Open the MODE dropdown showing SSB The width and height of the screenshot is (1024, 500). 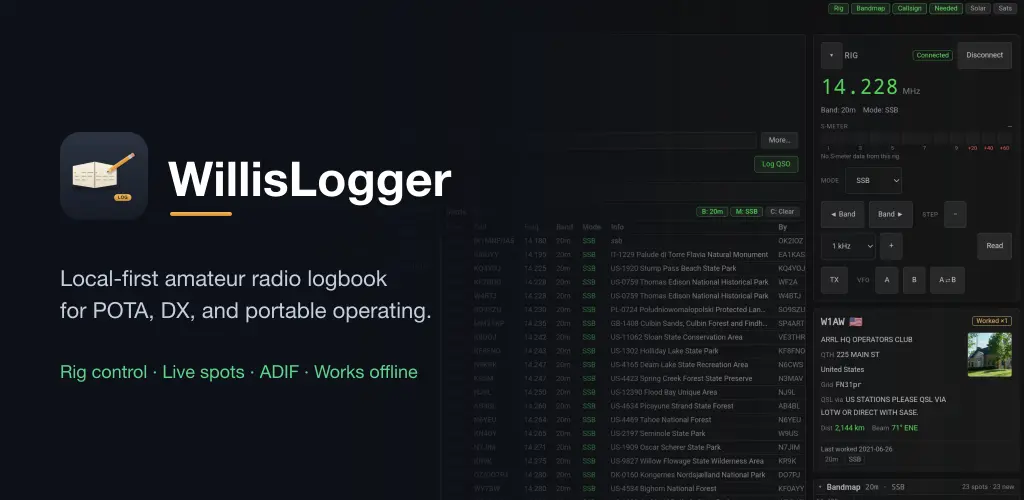coord(873,180)
